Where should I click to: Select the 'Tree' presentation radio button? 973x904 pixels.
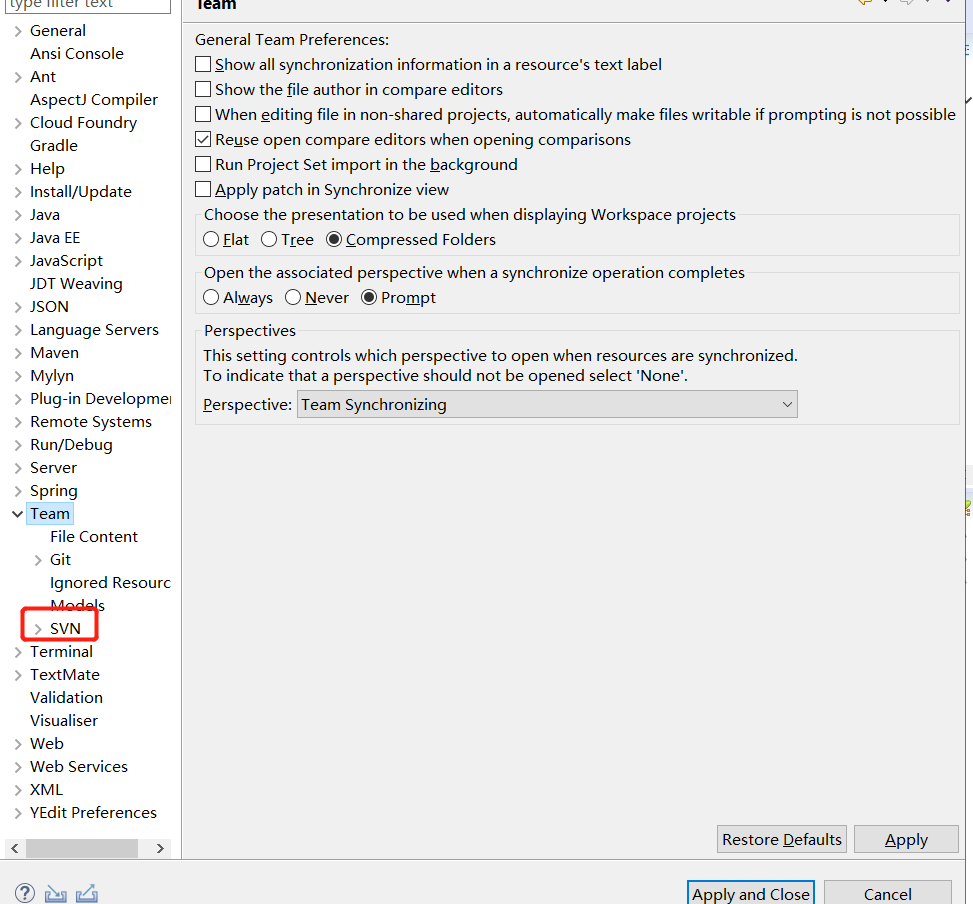[269, 239]
